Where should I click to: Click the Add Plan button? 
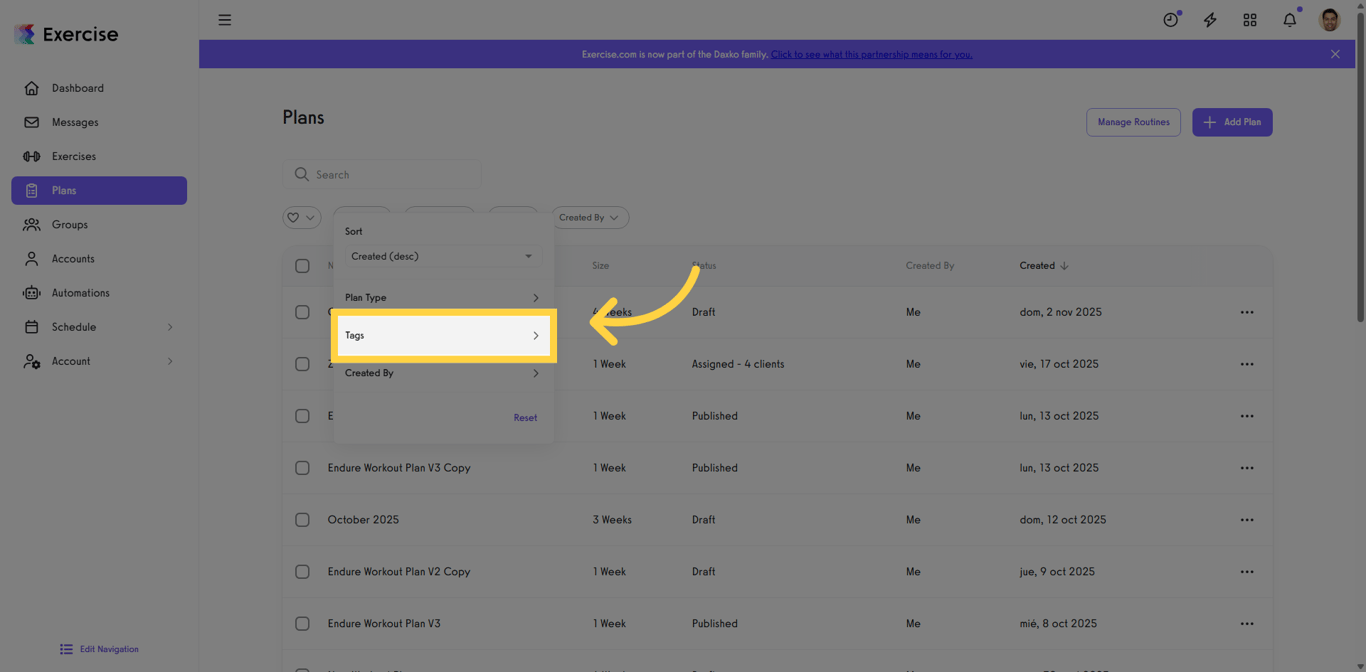[x=1231, y=121]
